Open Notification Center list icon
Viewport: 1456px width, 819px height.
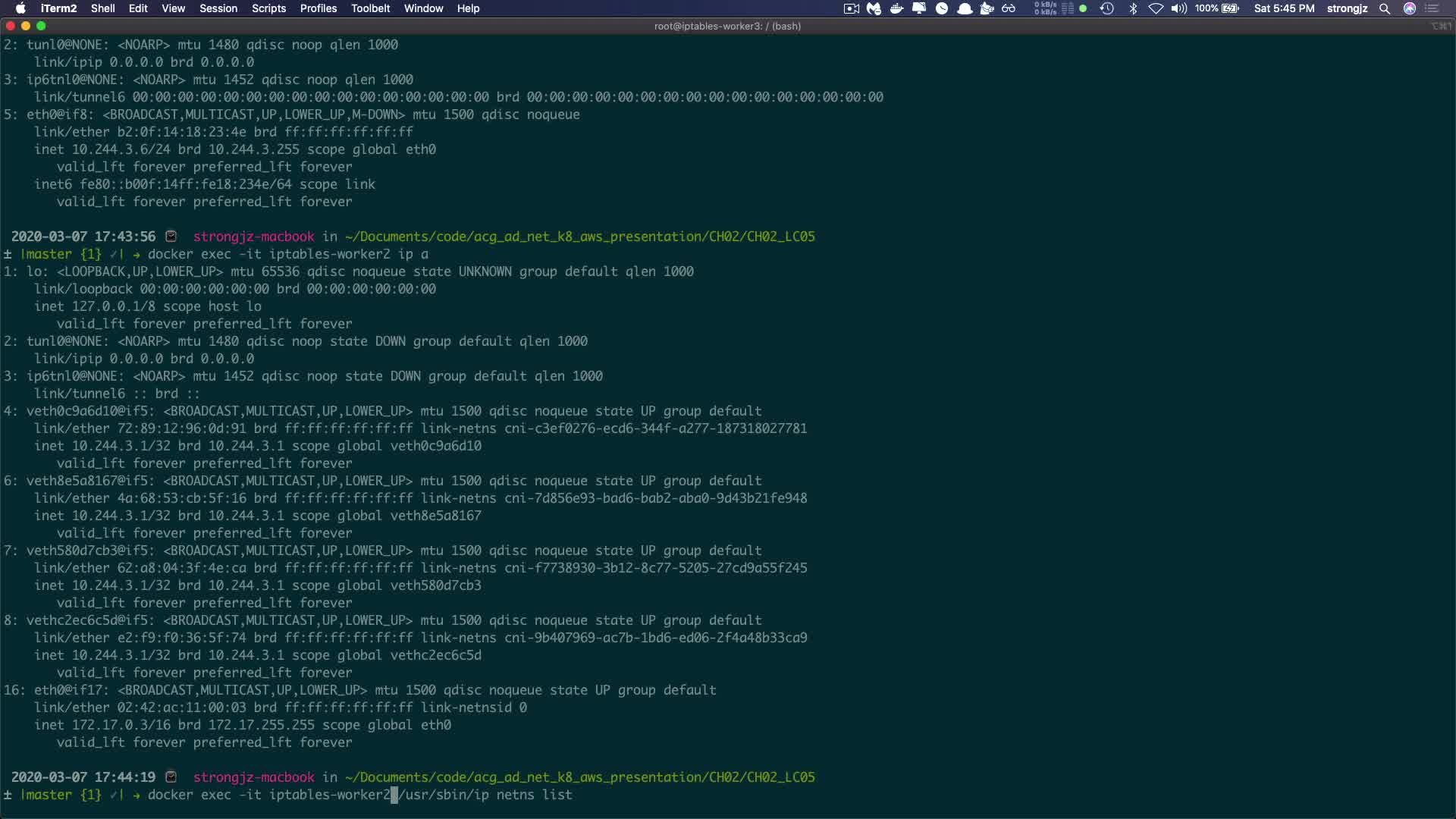(x=1432, y=8)
